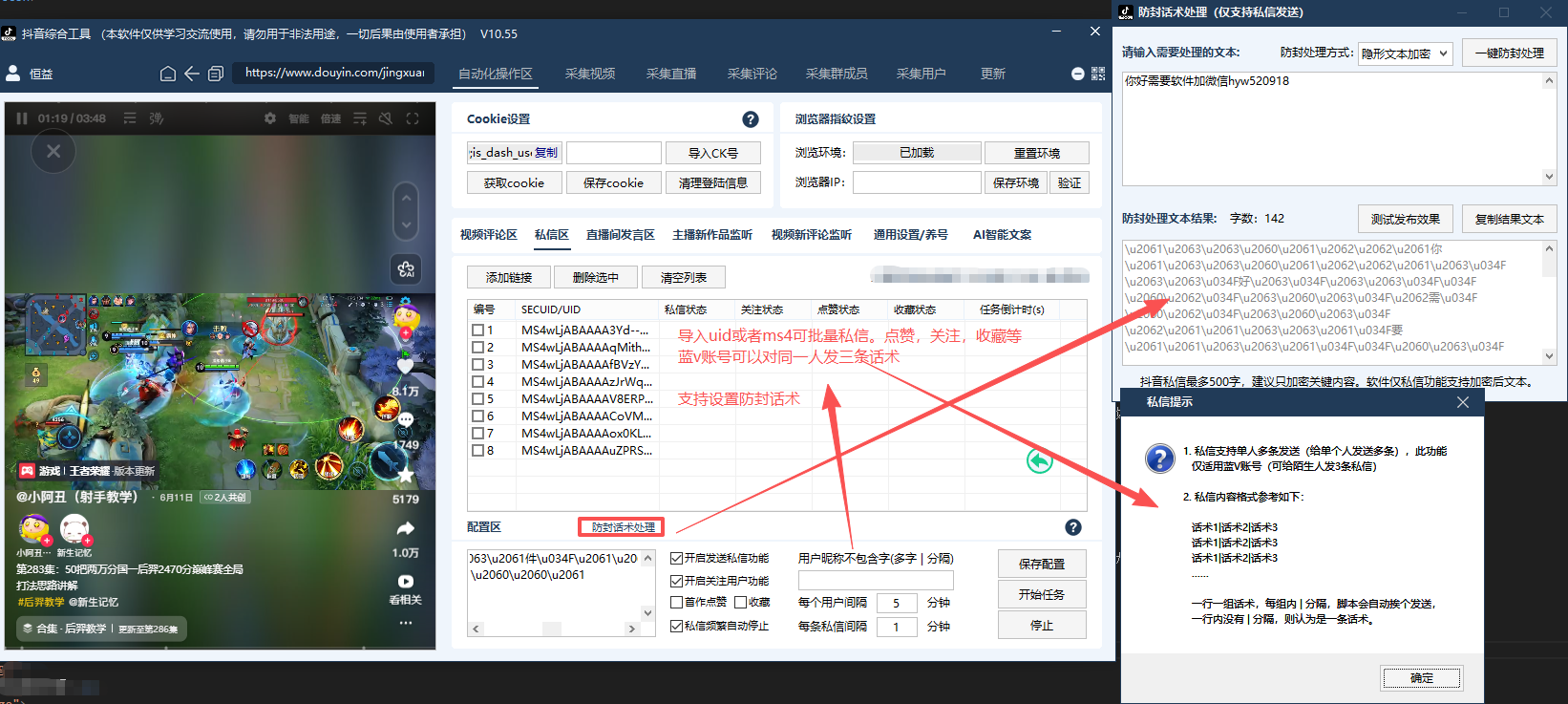Open help question mark in Cookie设置

point(751,119)
